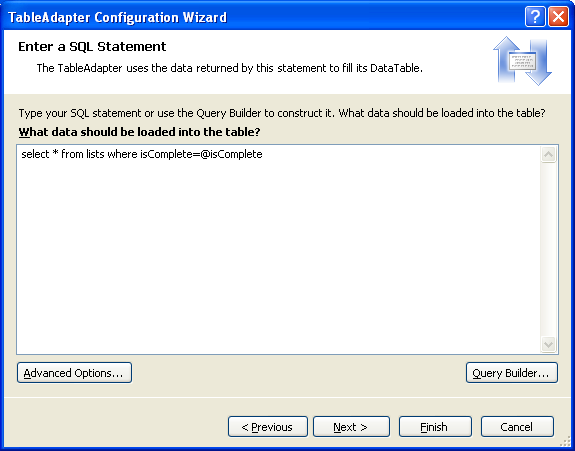Viewport: 575px width, 451px height.
Task: Proceed with the Next button
Action: (351, 427)
